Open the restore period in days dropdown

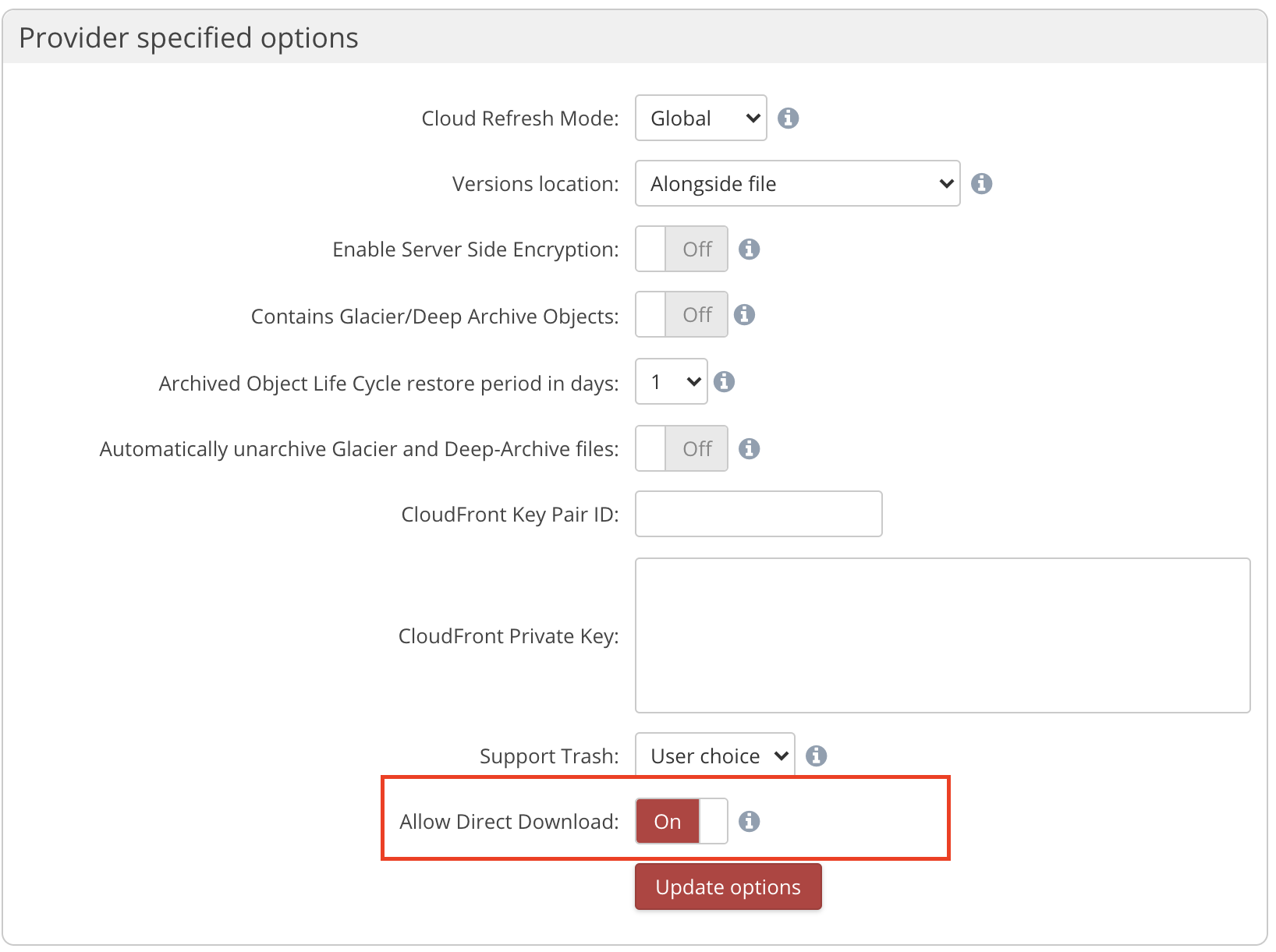tap(671, 381)
